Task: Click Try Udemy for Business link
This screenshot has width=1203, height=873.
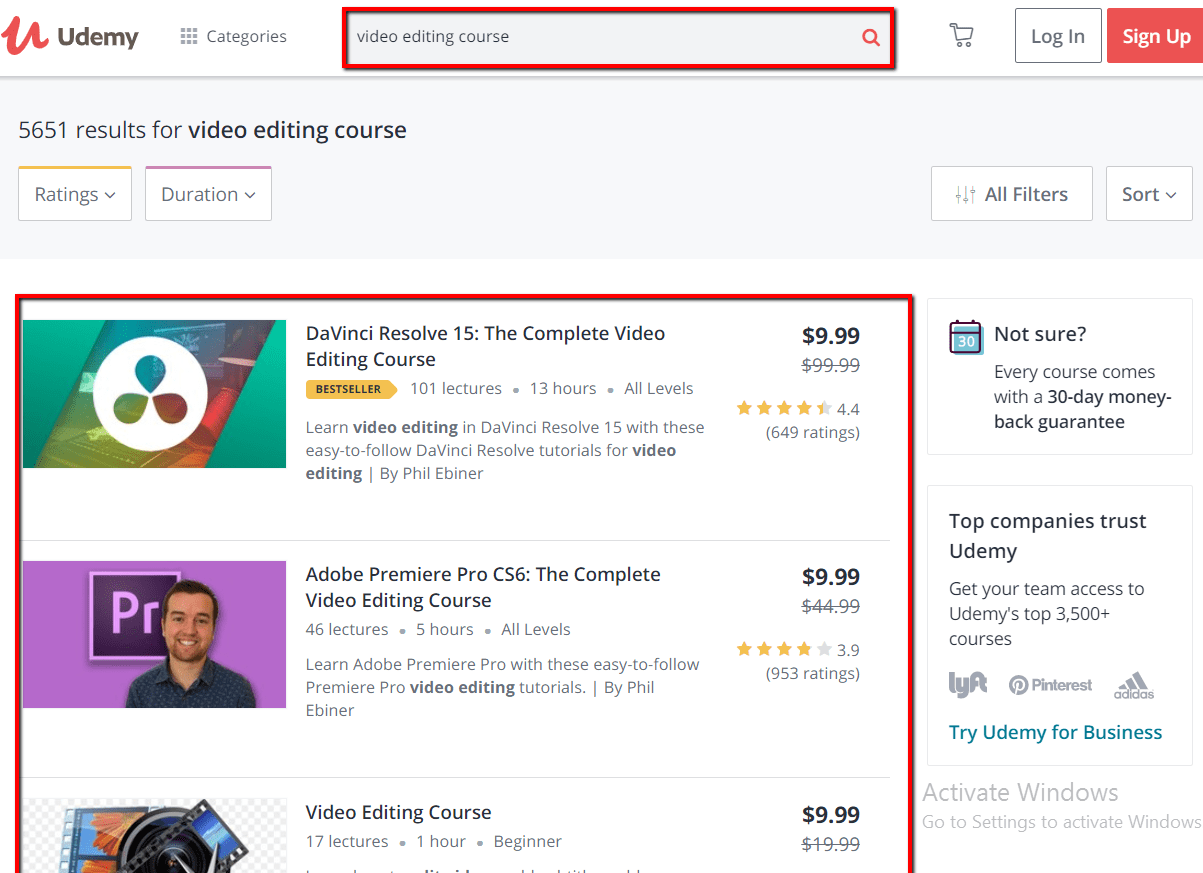Action: (1055, 732)
